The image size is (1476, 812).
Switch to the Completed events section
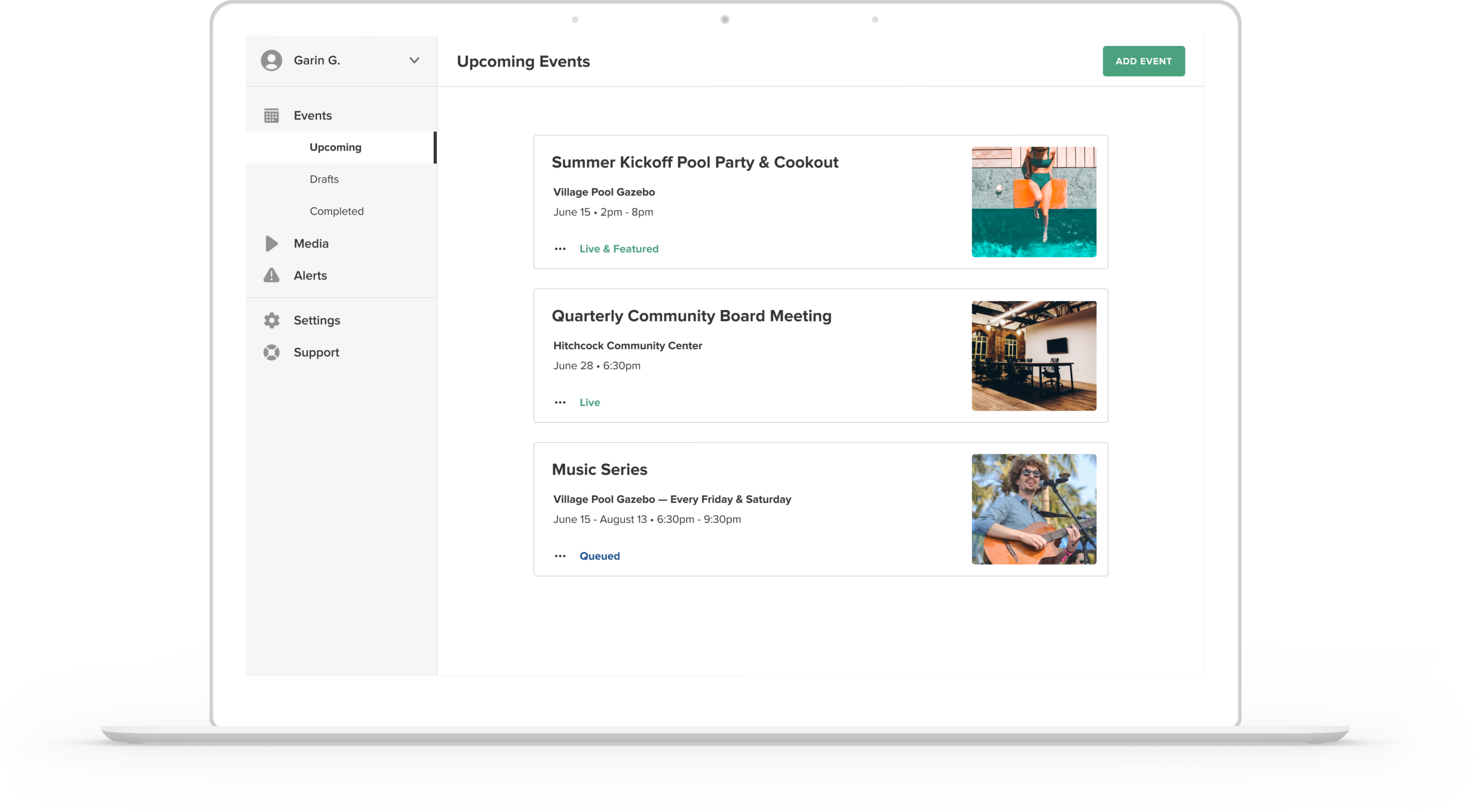[x=337, y=211]
